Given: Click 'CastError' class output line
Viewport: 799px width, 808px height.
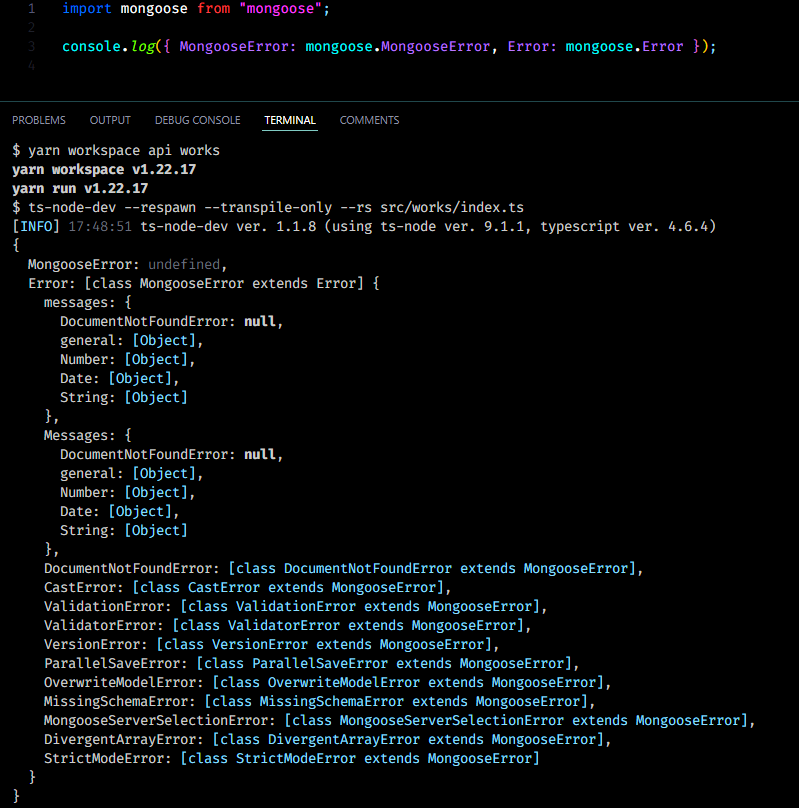Looking at the screenshot, I should (247, 587).
